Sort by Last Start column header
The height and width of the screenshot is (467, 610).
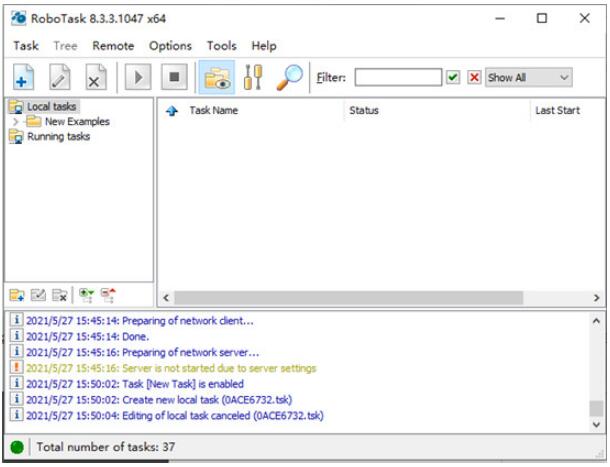click(x=557, y=111)
